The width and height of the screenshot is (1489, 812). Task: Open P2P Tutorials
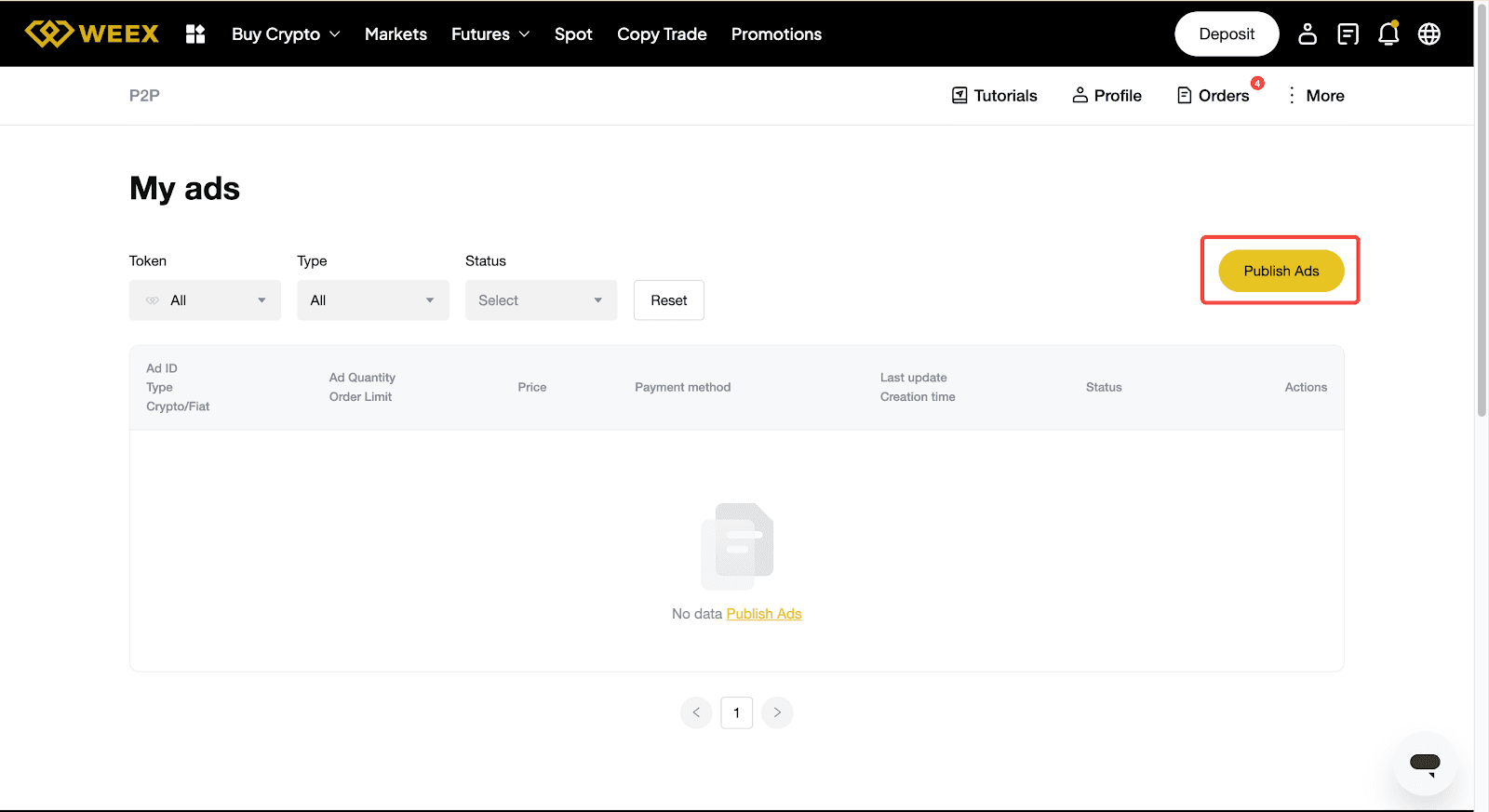994,96
